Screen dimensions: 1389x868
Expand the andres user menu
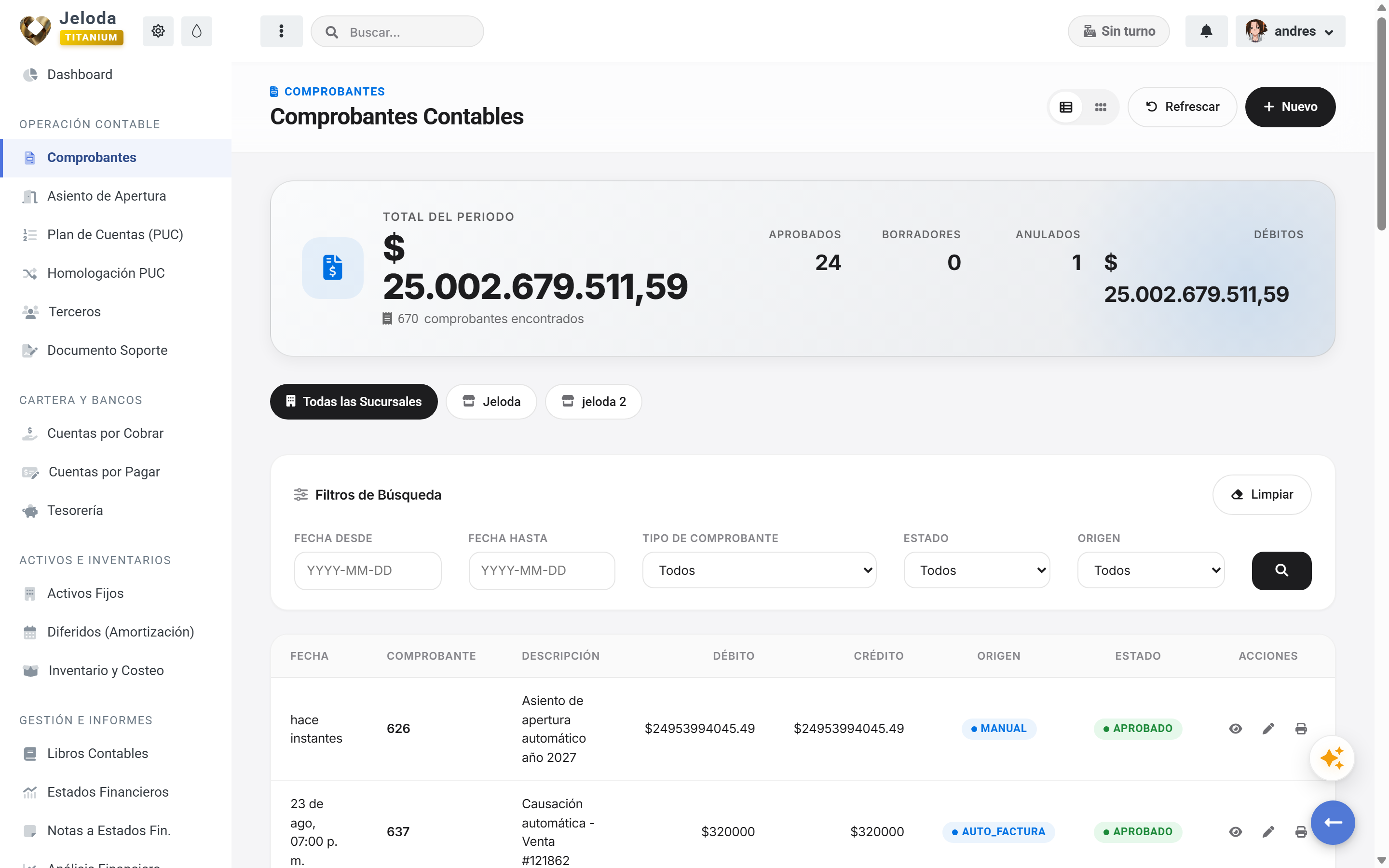[1290, 31]
